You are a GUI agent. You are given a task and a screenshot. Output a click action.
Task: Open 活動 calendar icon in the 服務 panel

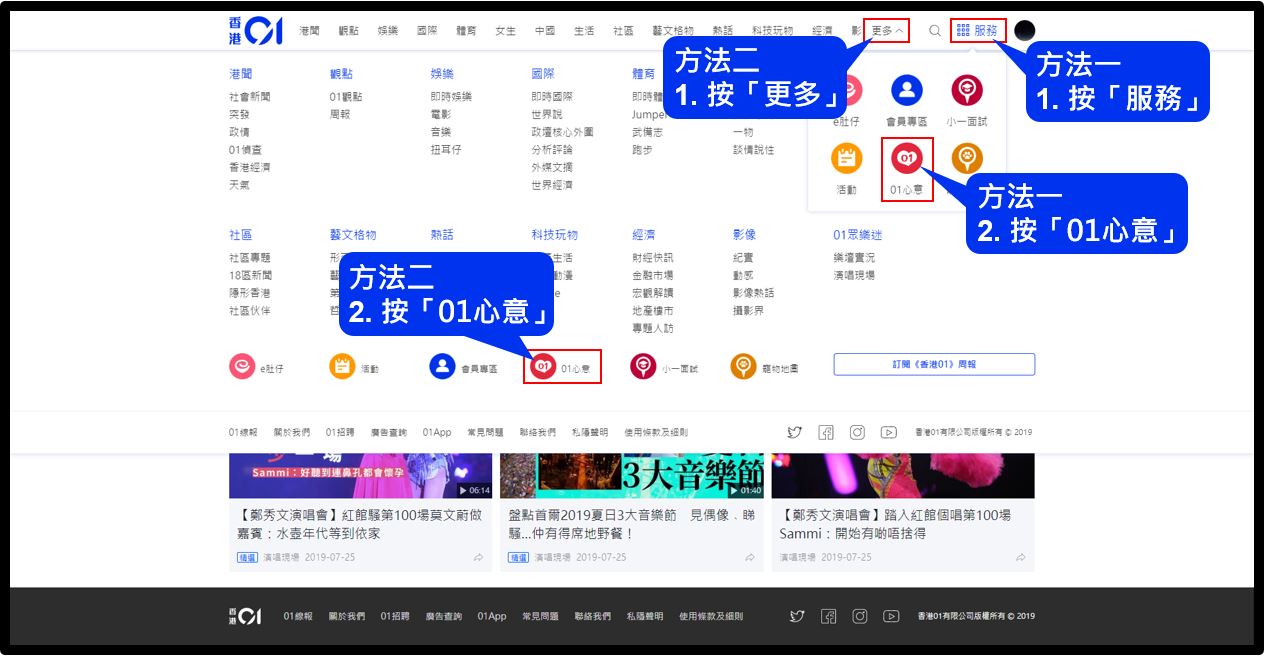pos(846,158)
